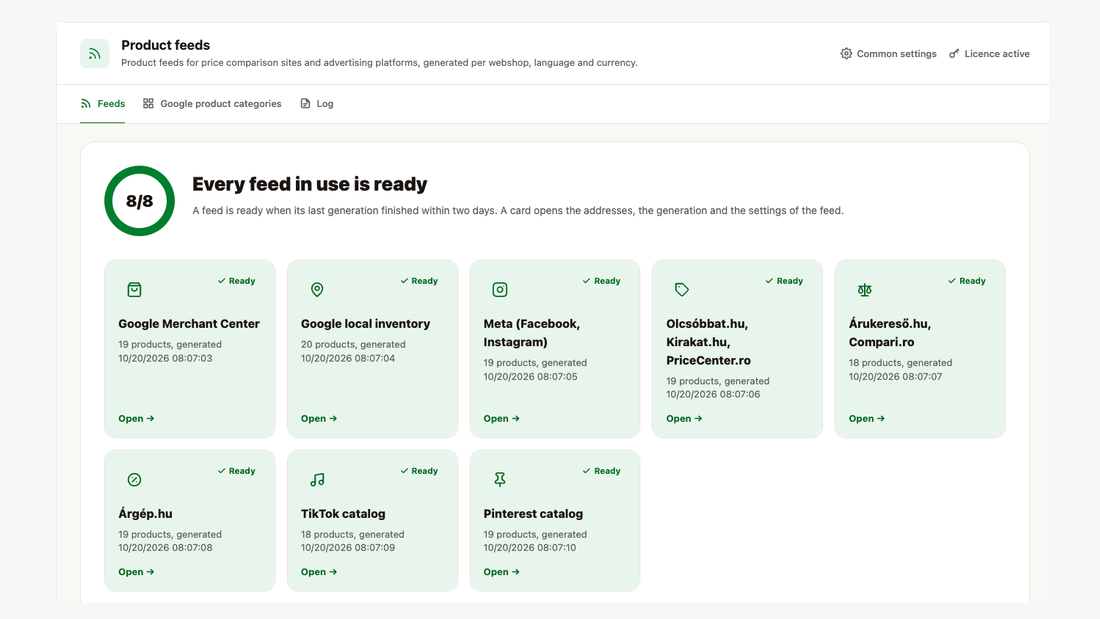Image resolution: width=1100 pixels, height=619 pixels.
Task: Click the Árgép.hu card title
Action: pos(145,514)
